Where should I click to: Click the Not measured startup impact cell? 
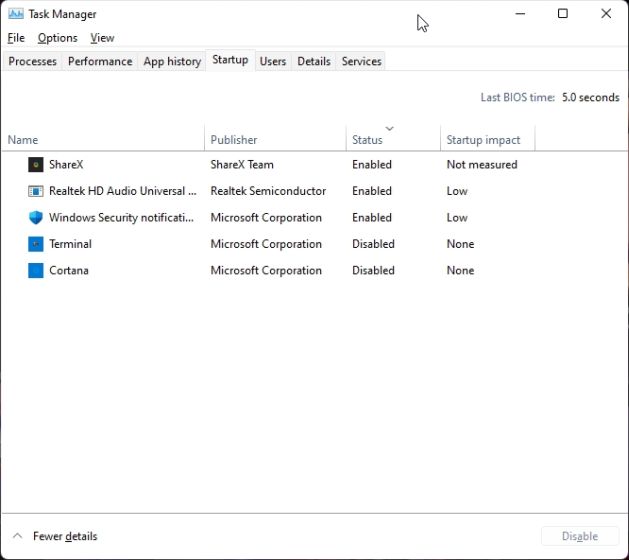tap(482, 164)
